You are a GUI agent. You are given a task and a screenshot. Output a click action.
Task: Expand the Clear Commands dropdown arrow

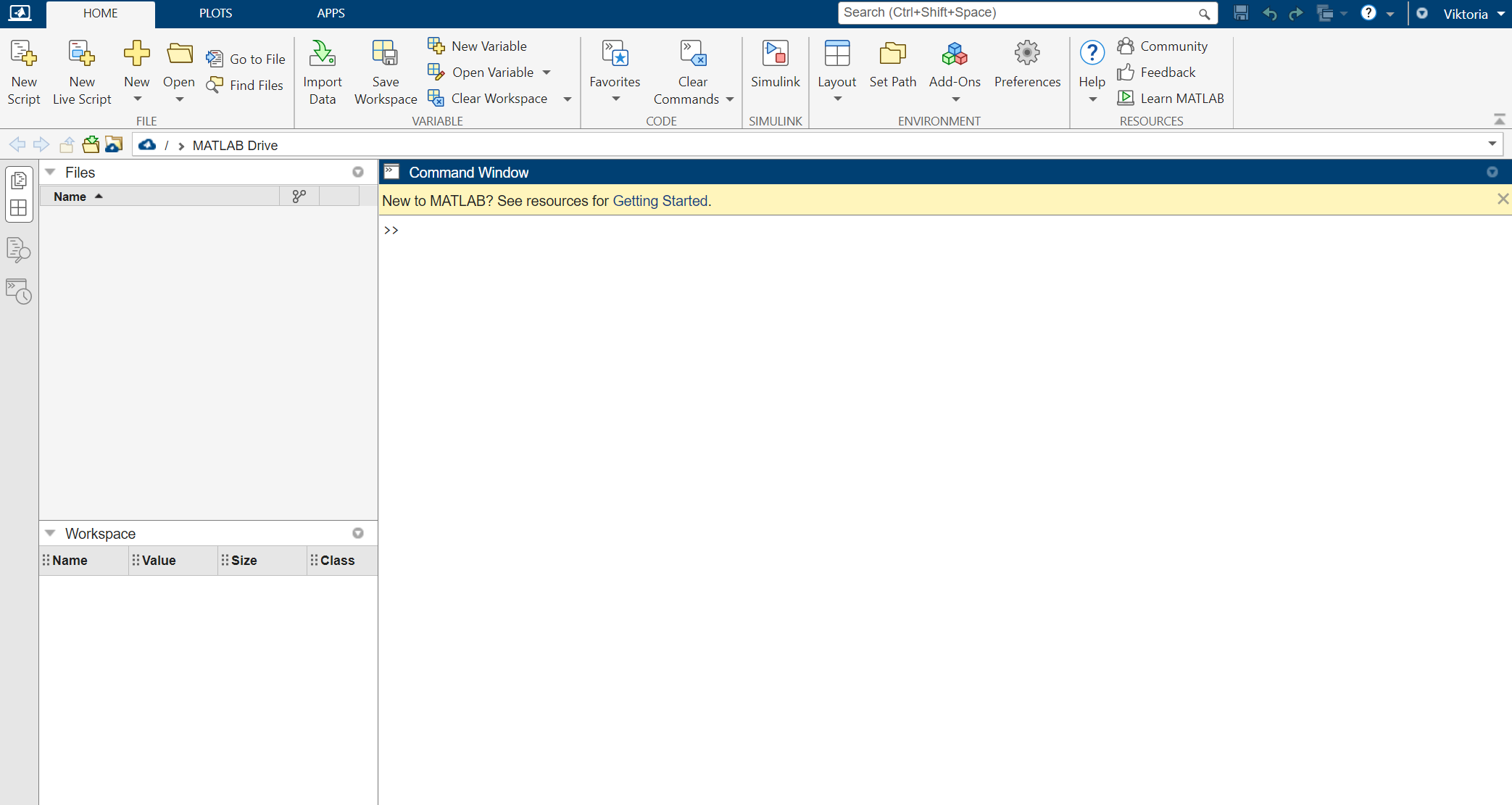pos(730,99)
